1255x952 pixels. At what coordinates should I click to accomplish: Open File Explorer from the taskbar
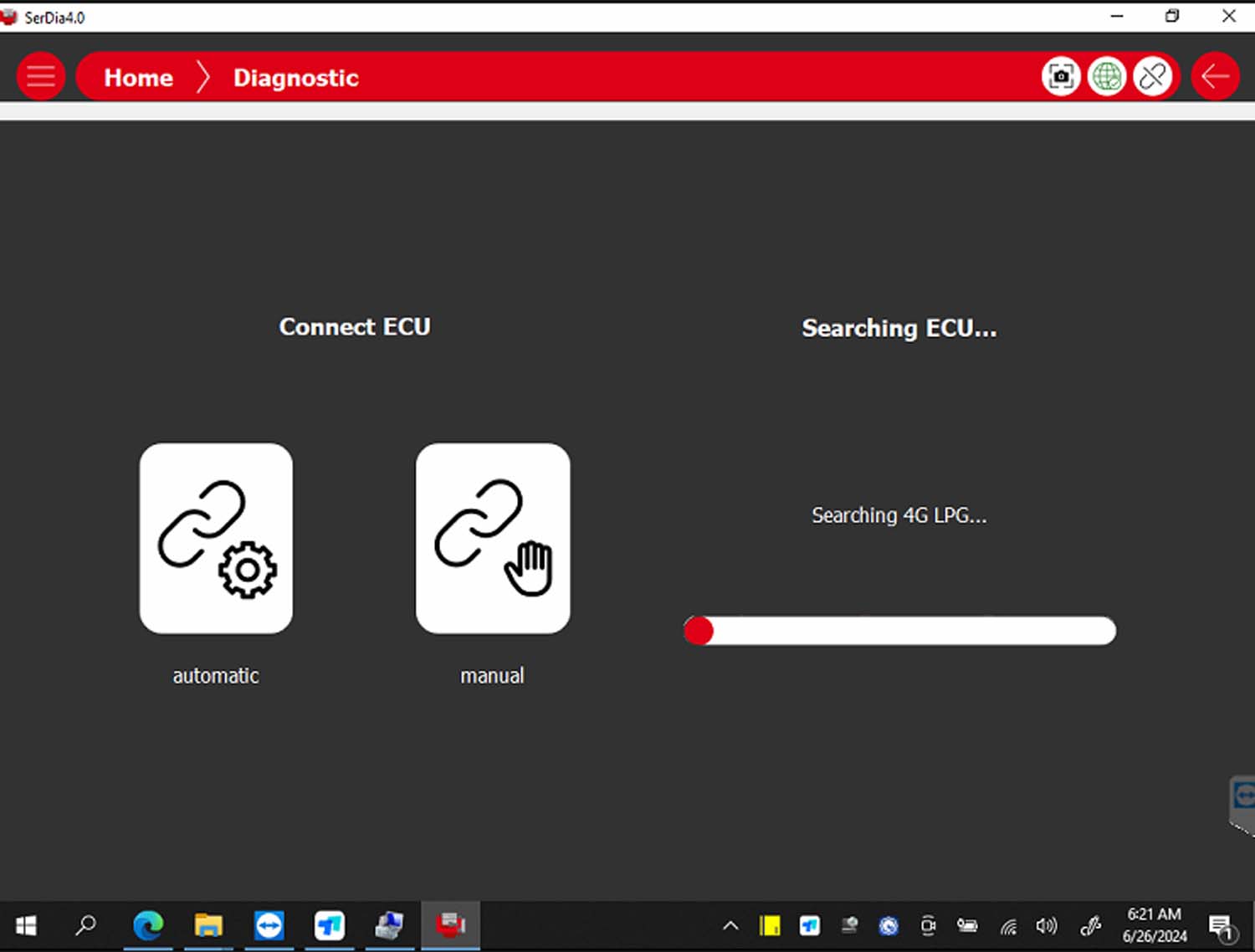(208, 925)
